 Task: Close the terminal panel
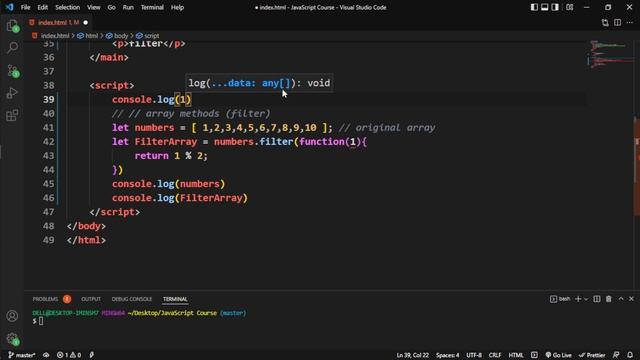pyautogui.click(x=631, y=299)
